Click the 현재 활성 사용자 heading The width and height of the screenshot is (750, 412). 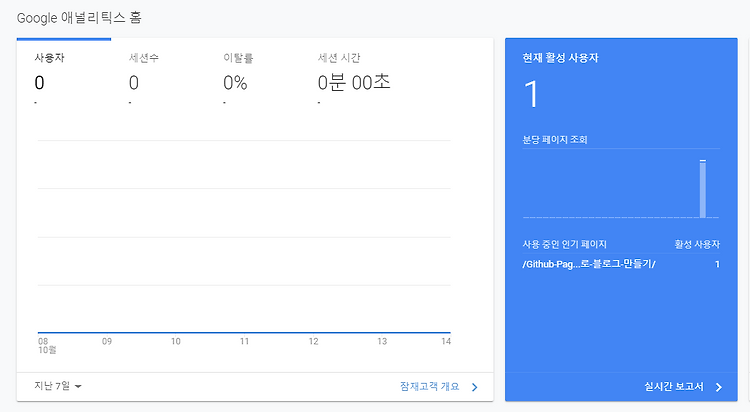point(560,58)
